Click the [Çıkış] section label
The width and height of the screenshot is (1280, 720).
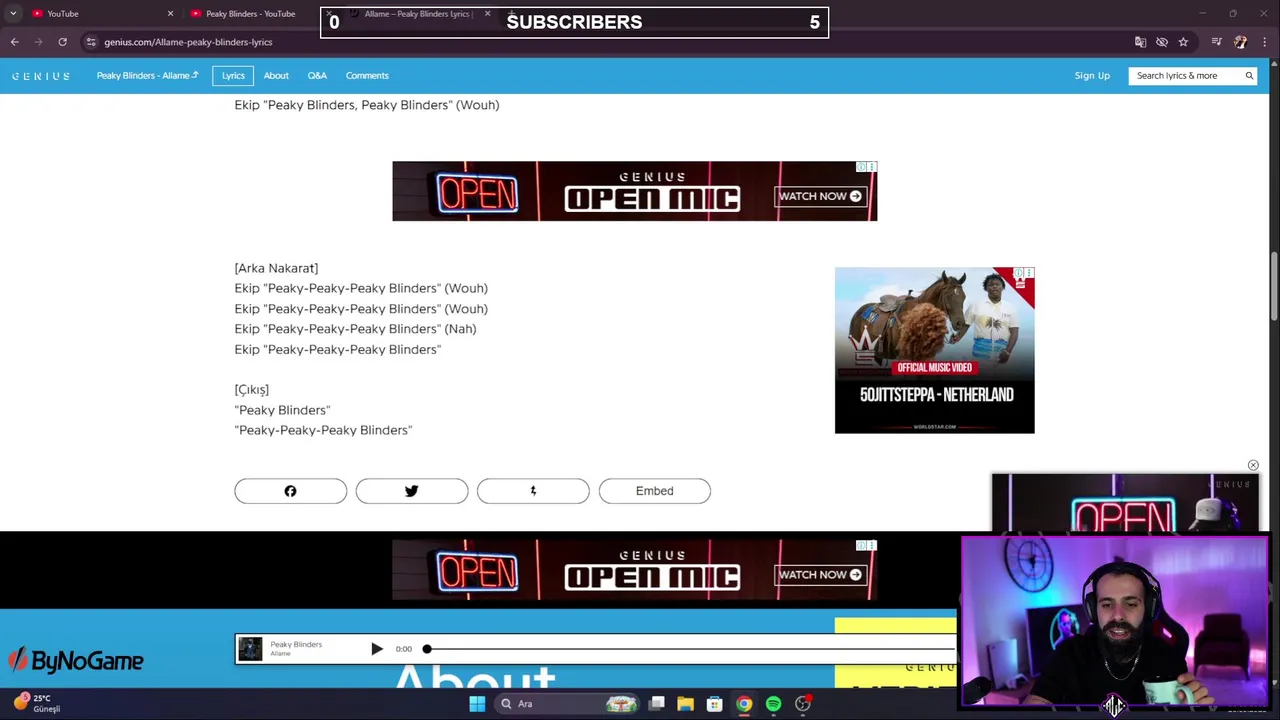point(251,390)
